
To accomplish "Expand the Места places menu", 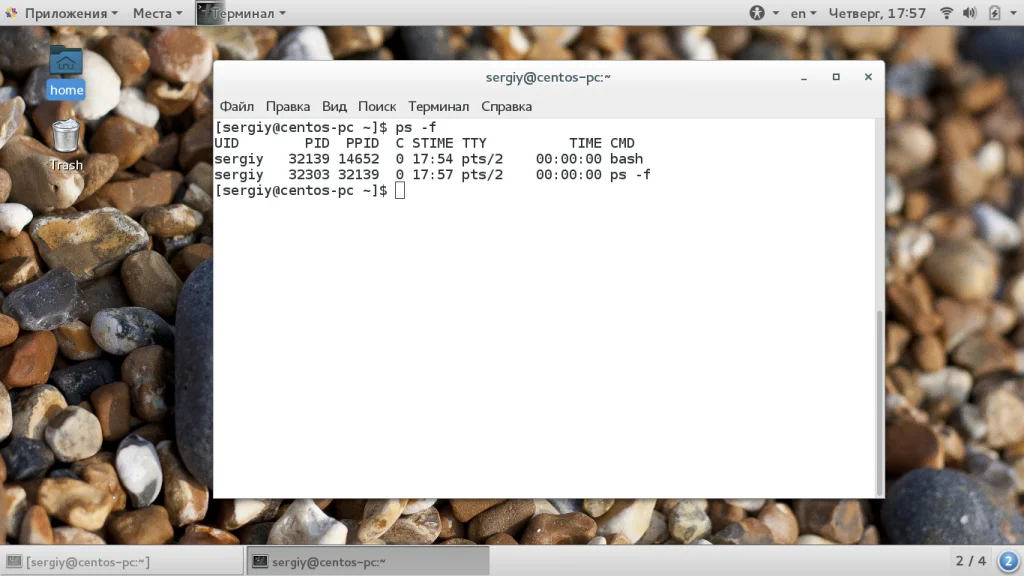I will [157, 13].
